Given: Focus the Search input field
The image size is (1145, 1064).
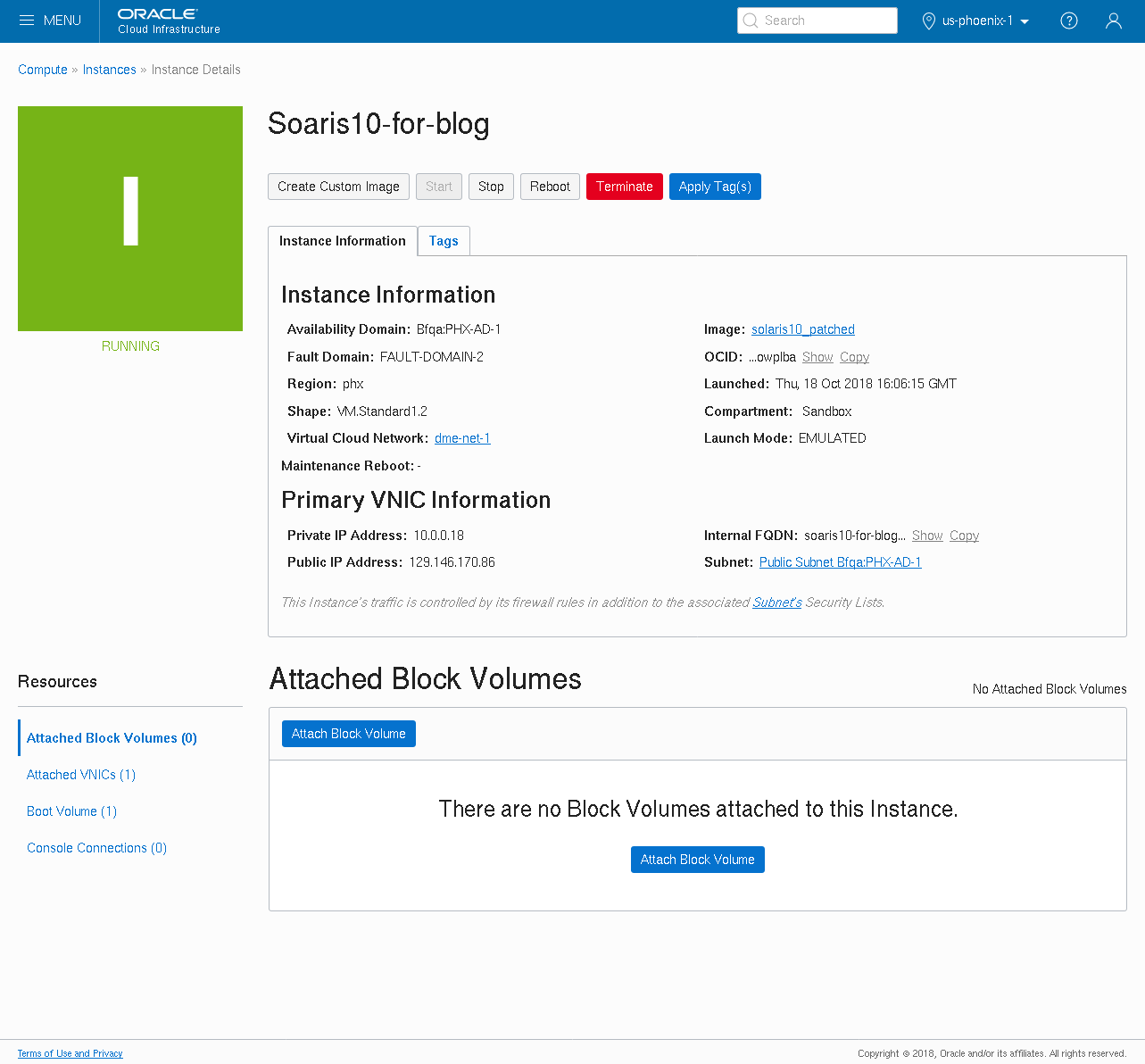Looking at the screenshot, I should [x=817, y=21].
